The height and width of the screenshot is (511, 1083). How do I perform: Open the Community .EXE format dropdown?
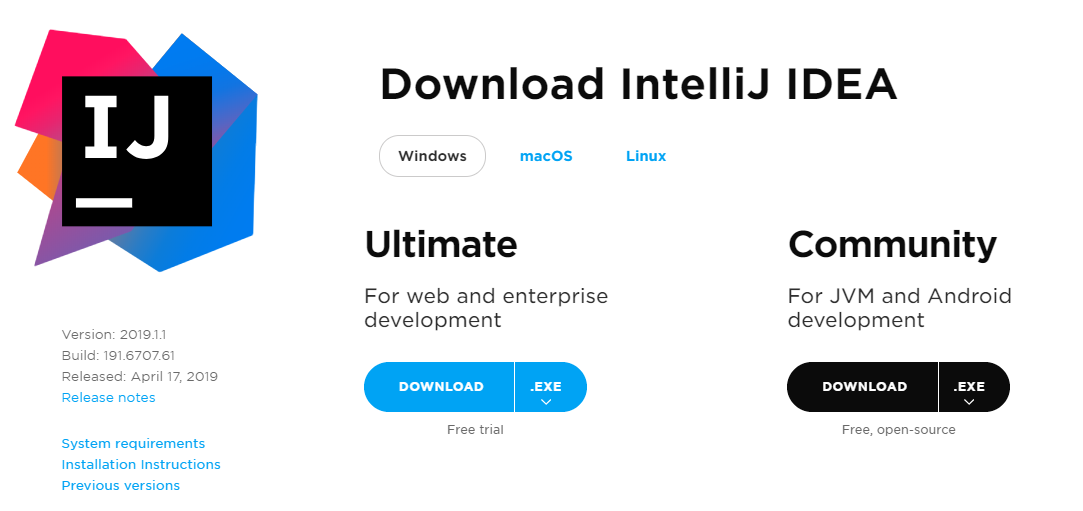coord(974,387)
